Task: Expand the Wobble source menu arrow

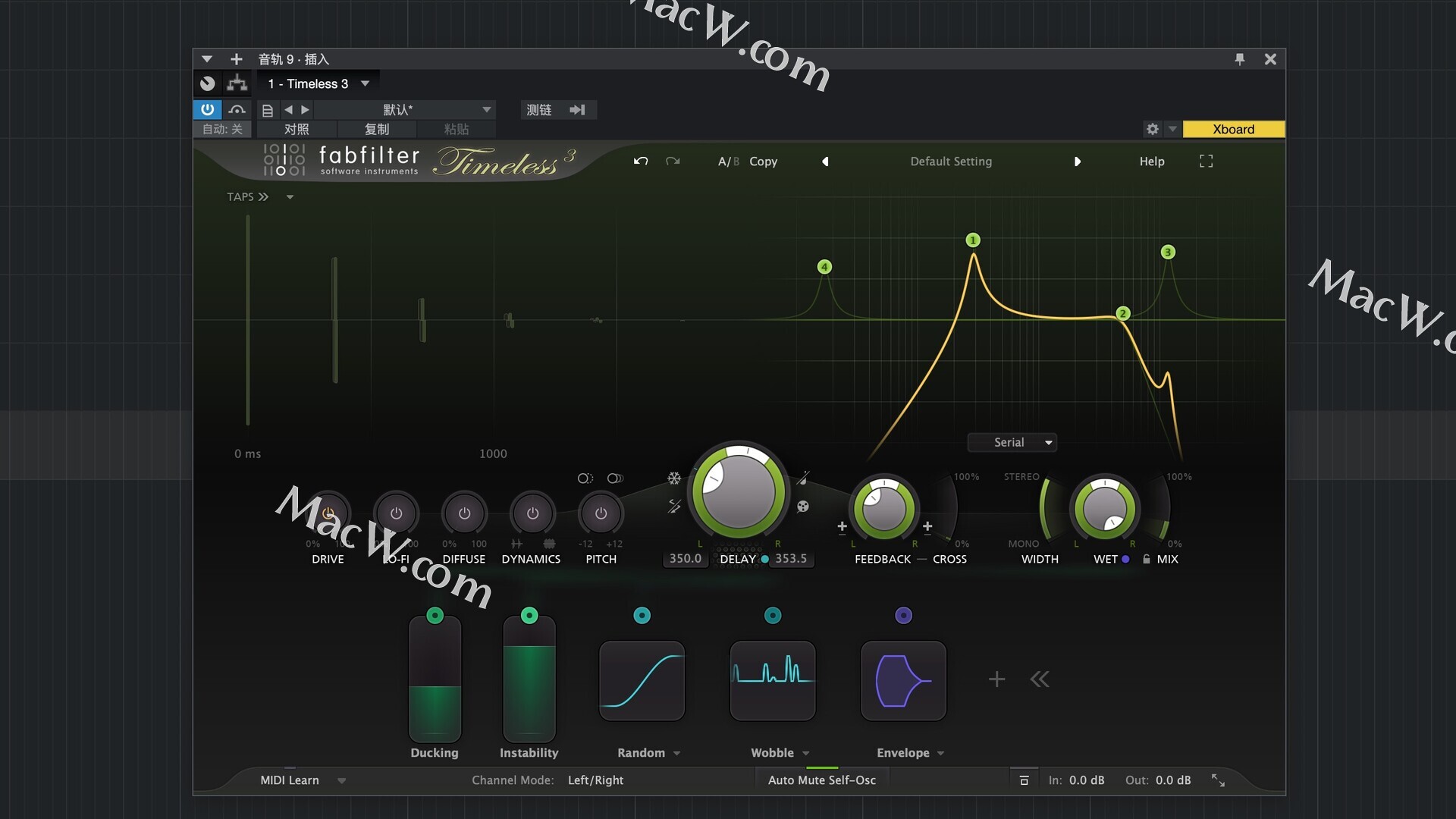Action: pyautogui.click(x=806, y=753)
